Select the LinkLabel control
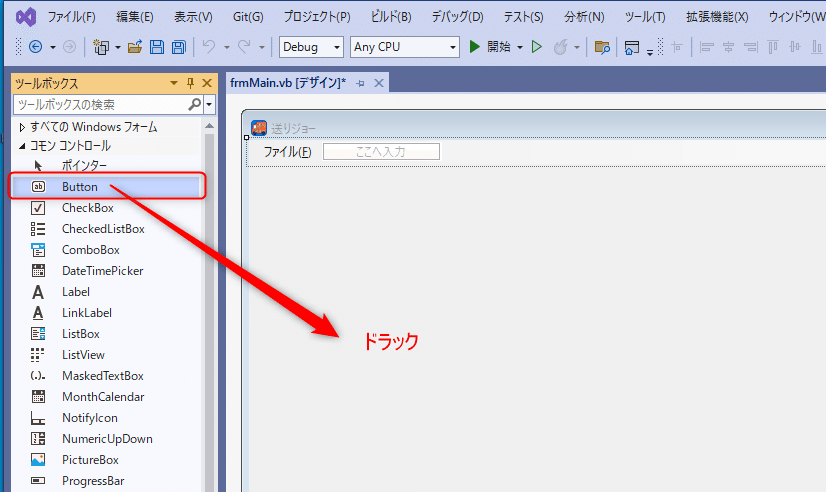The height and width of the screenshot is (492, 826). click(x=105, y=313)
